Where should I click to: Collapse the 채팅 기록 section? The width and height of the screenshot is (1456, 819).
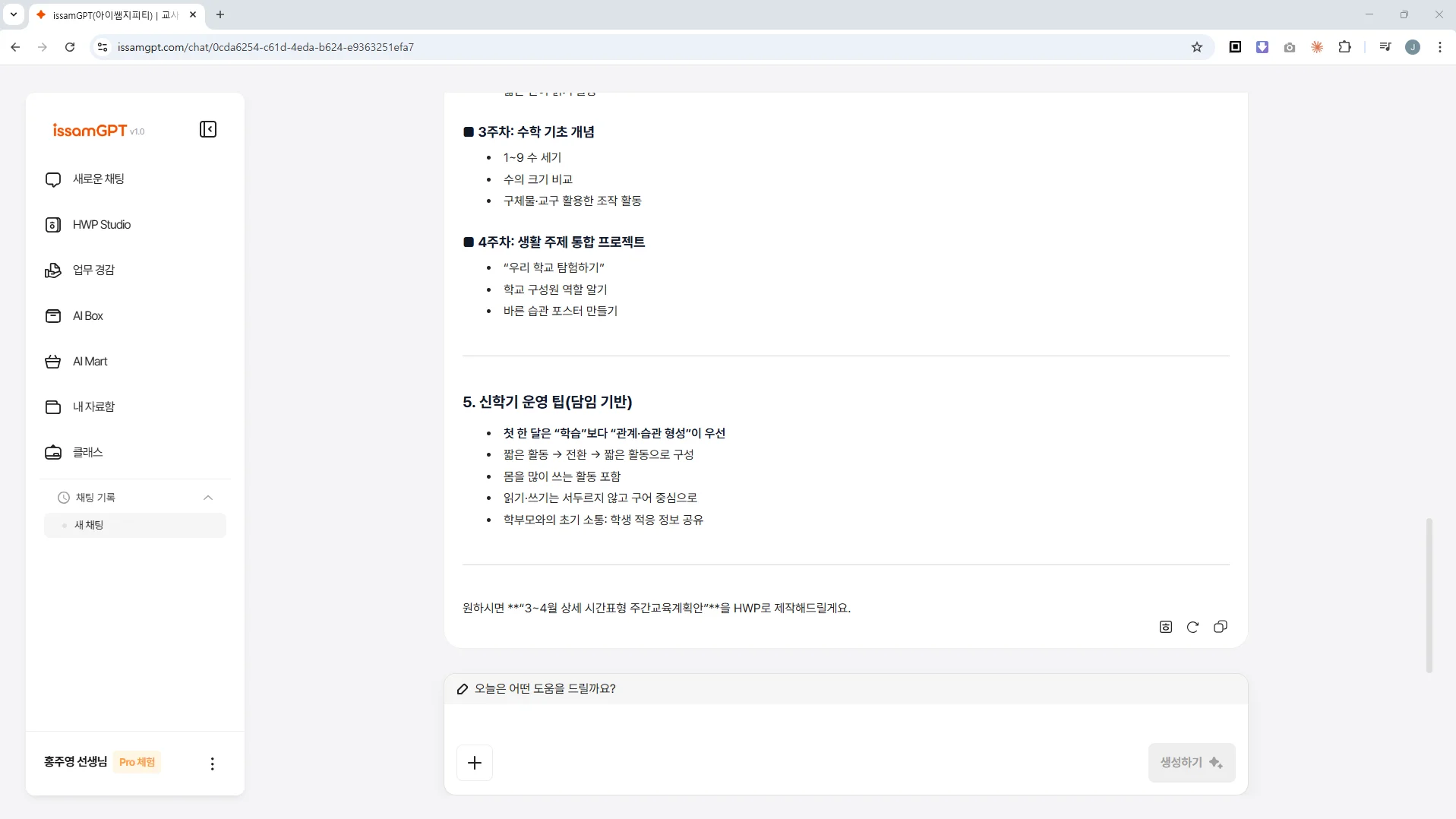(207, 497)
